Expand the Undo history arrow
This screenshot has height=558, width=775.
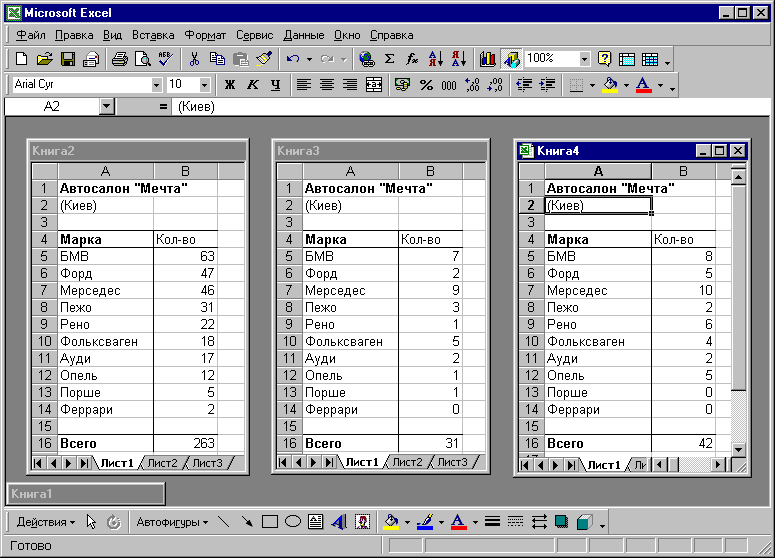coord(309,59)
